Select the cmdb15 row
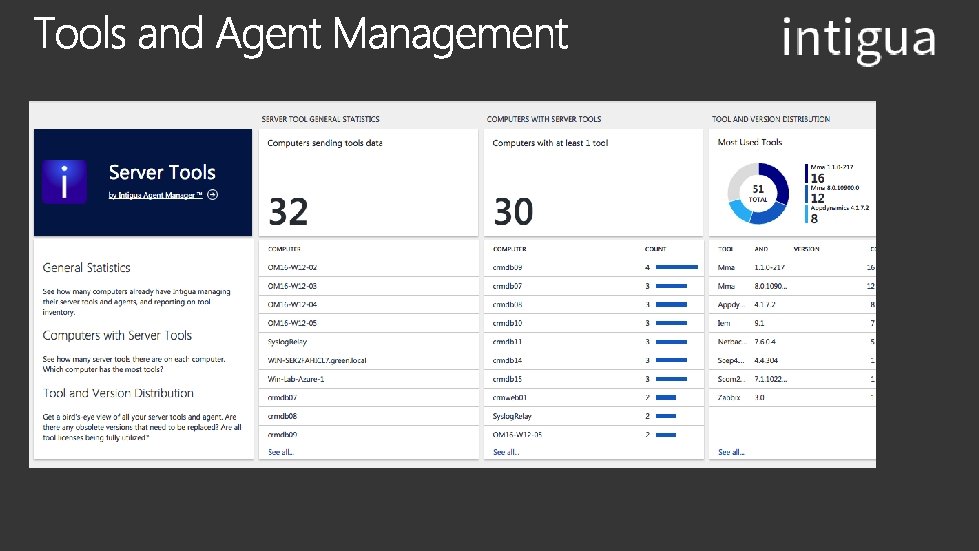Viewport: 979px width, 551px height. [x=593, y=379]
